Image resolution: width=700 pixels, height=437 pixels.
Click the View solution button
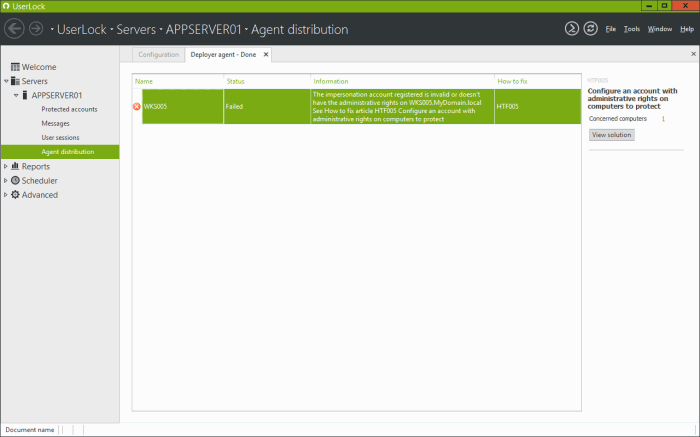(x=612, y=135)
